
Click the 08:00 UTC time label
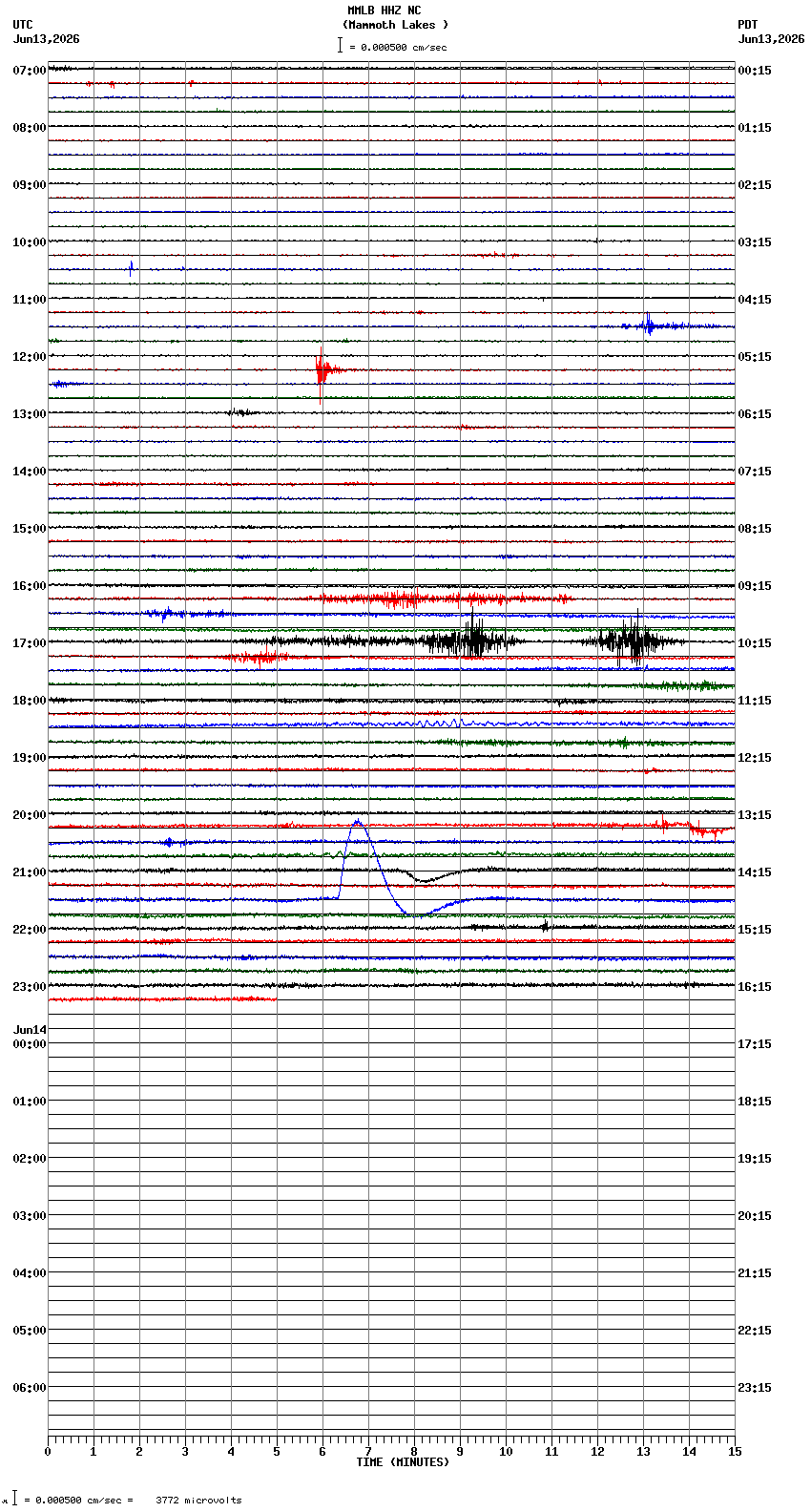coord(30,128)
